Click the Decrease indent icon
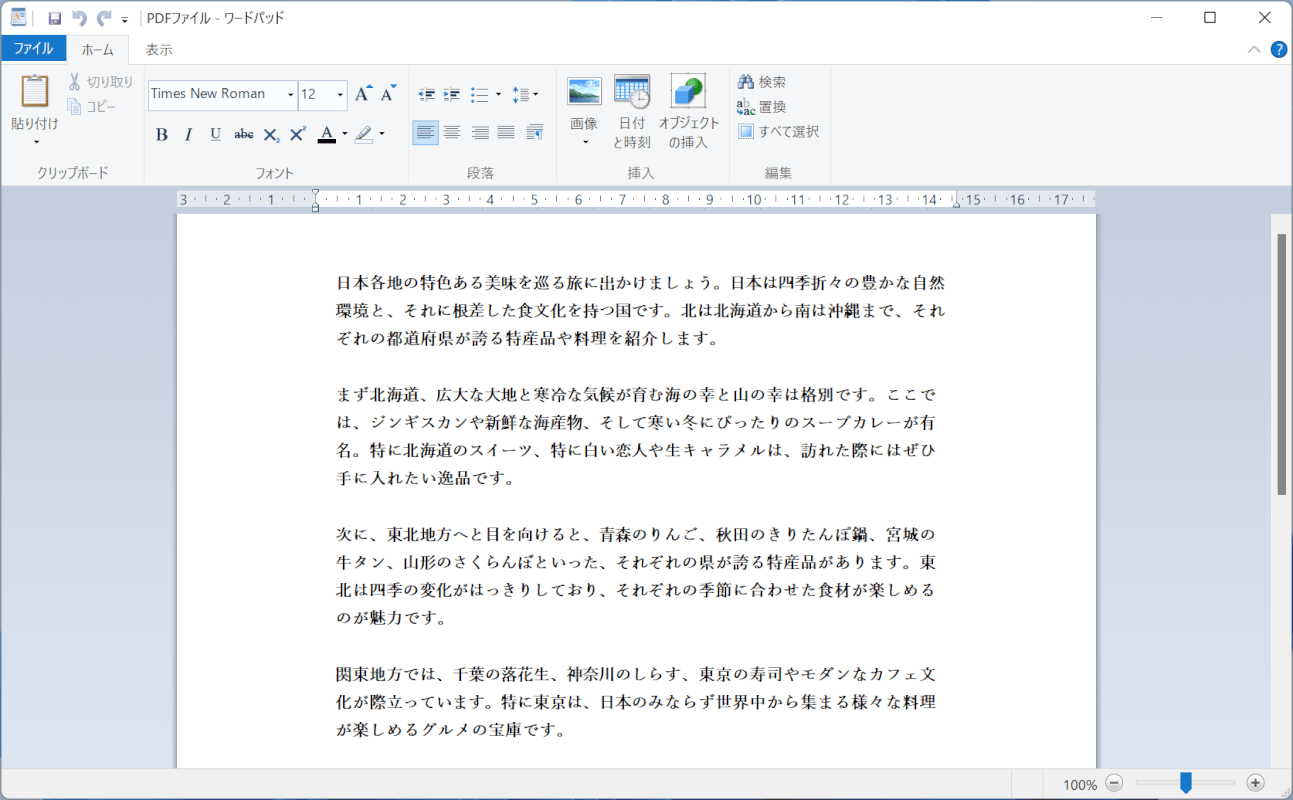 click(x=427, y=94)
